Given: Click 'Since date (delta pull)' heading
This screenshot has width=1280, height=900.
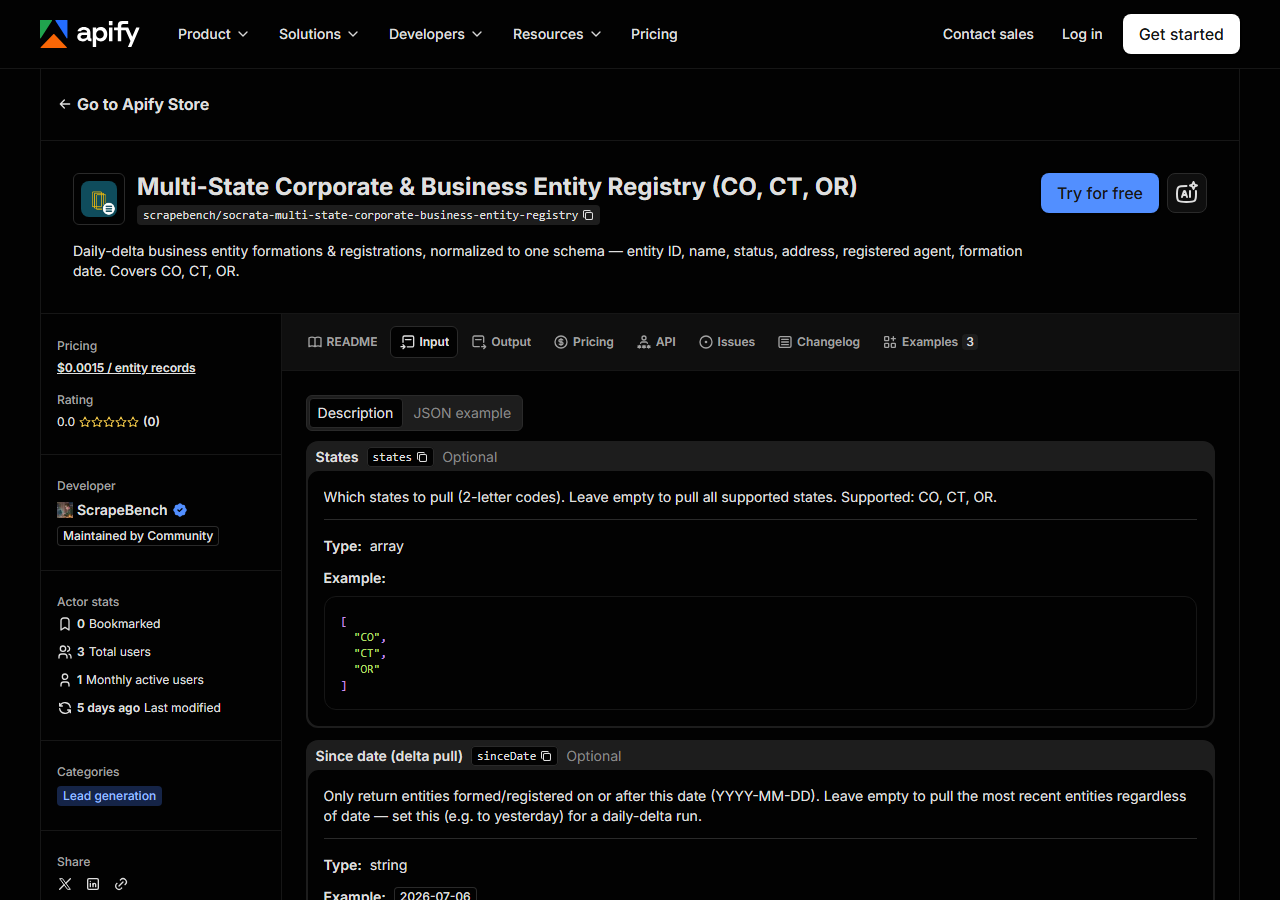Looking at the screenshot, I should [389, 756].
